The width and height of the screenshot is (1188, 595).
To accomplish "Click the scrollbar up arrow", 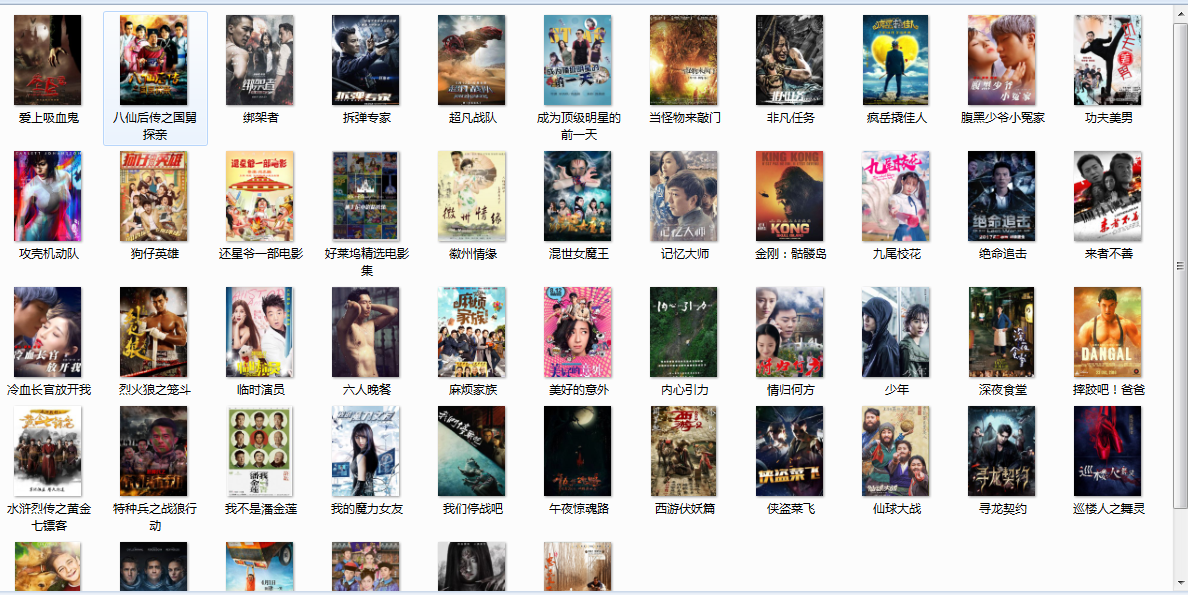I will pyautogui.click(x=1180, y=13).
